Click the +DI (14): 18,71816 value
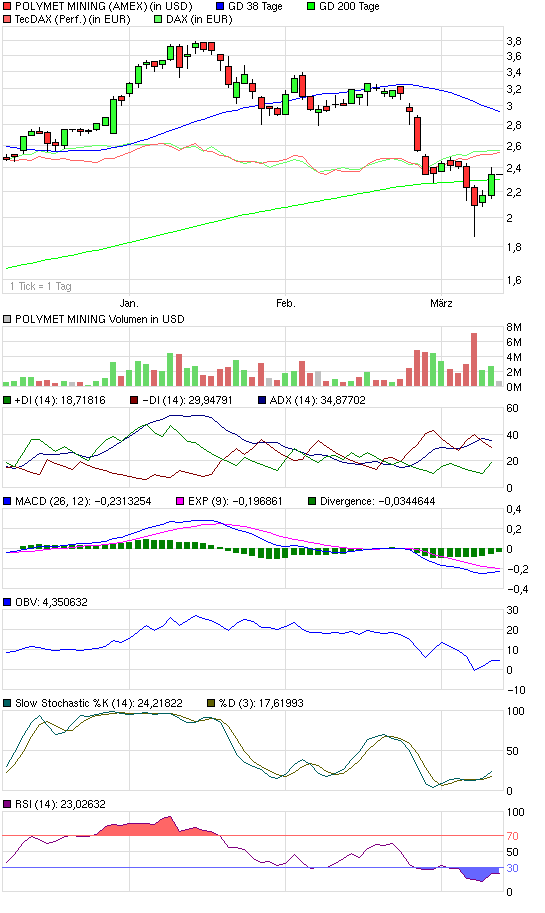This screenshot has width=545, height=913. coord(61,400)
